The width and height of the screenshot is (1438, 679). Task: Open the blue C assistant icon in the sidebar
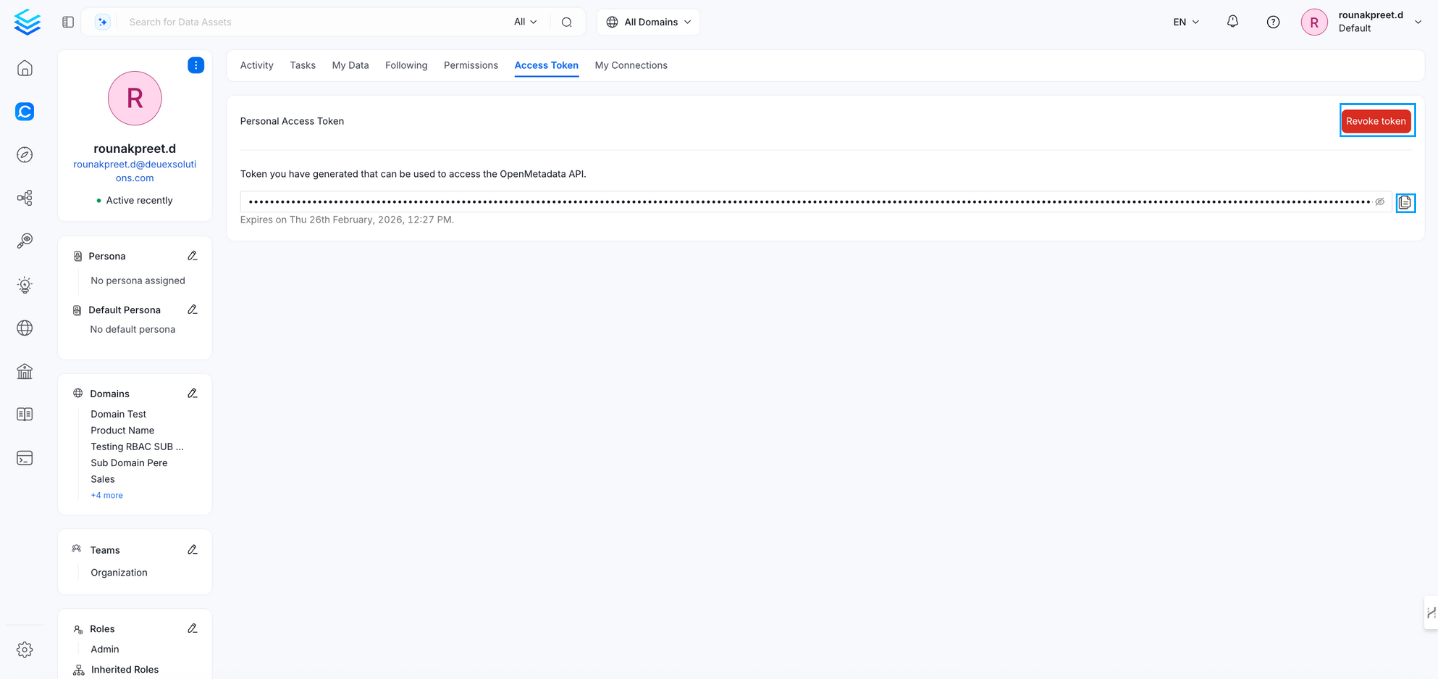25,111
